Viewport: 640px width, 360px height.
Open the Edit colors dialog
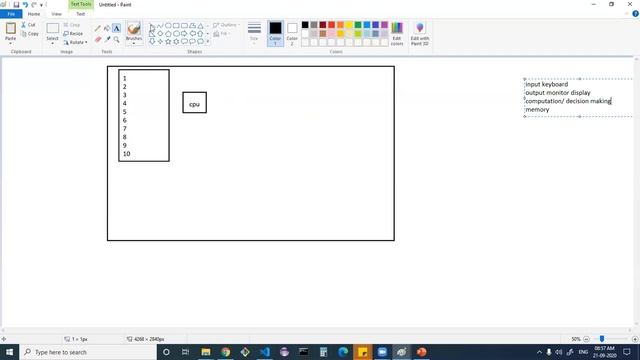click(x=397, y=33)
